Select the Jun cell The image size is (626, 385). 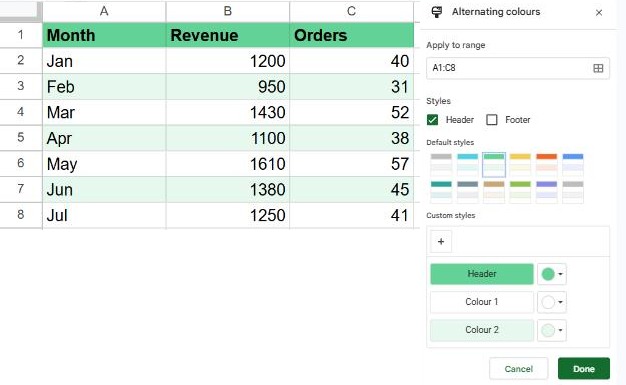click(x=104, y=189)
